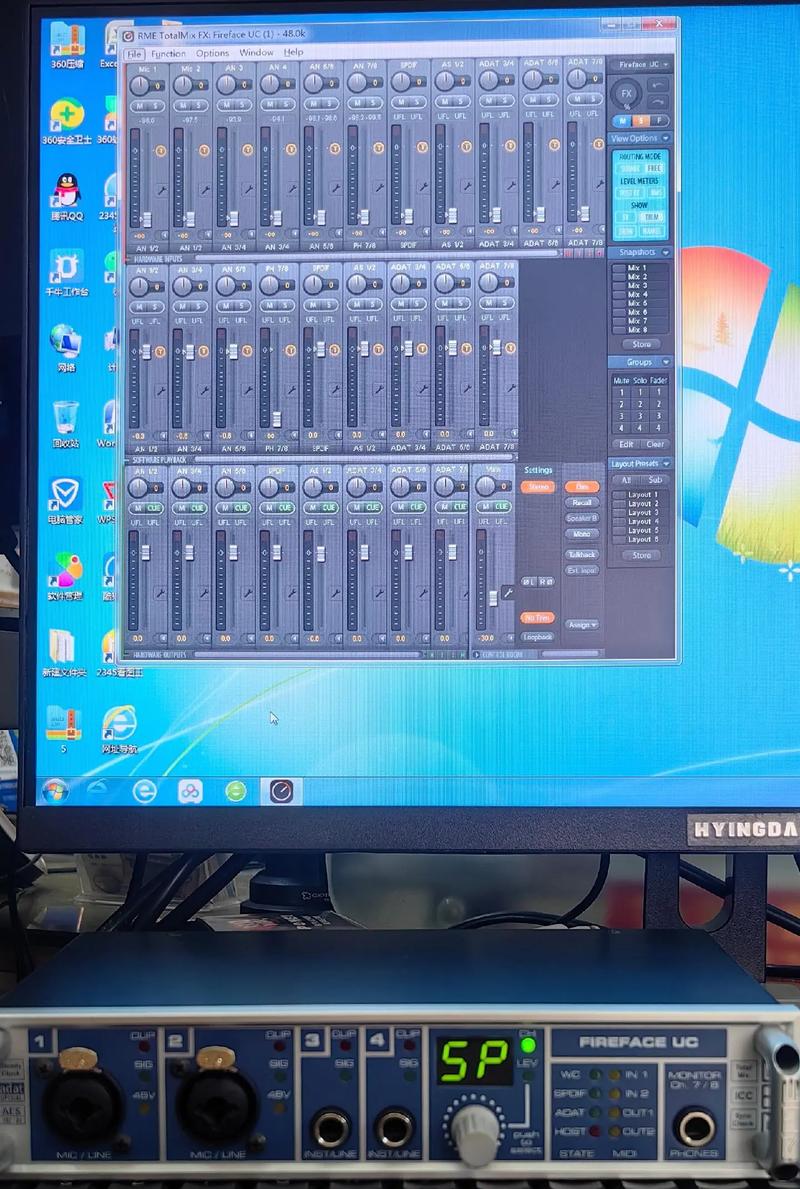Launch the QQ penguin desktop icon
The width and height of the screenshot is (800, 1189).
[x=66, y=189]
